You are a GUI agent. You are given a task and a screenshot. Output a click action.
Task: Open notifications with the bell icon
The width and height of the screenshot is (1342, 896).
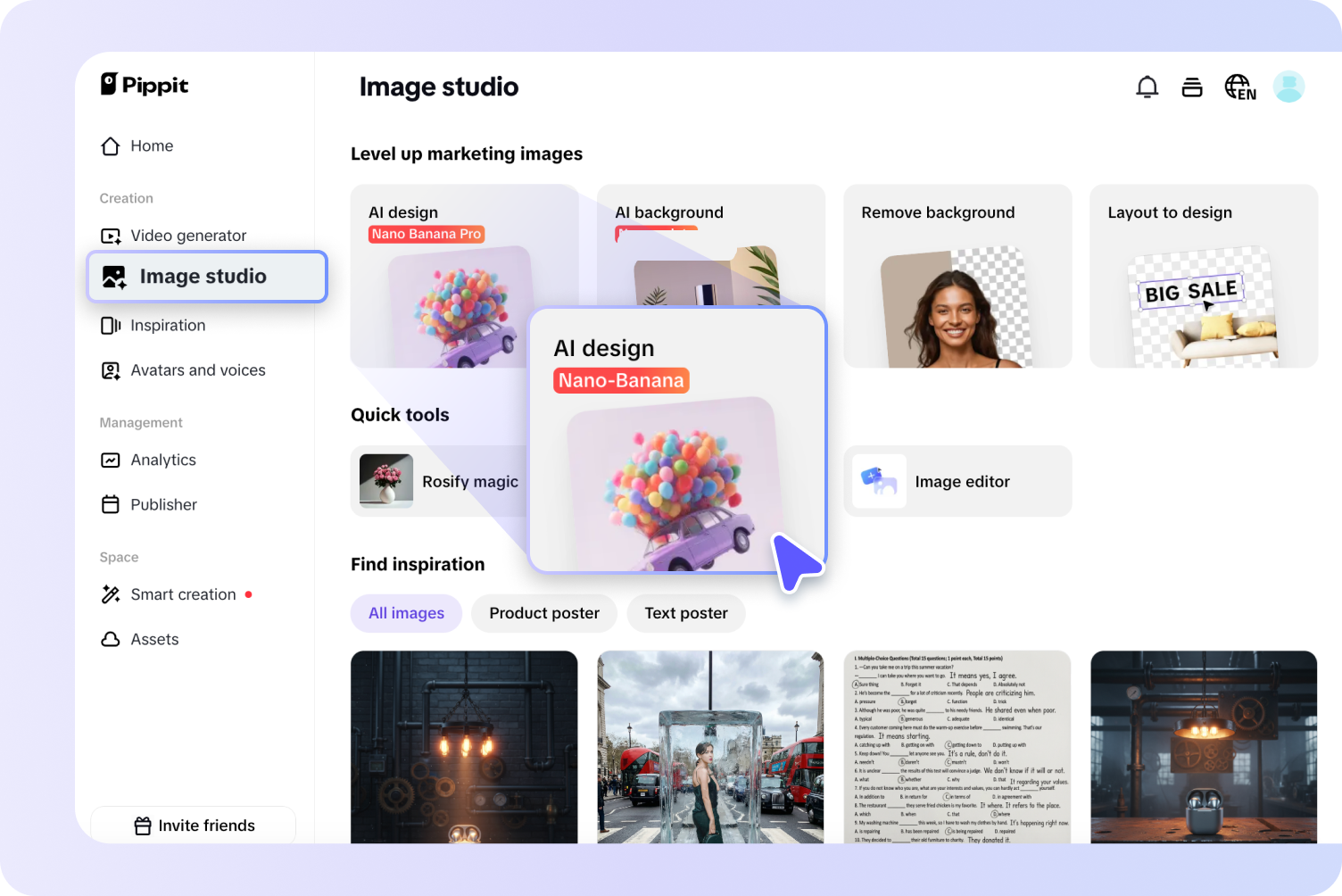[1147, 87]
